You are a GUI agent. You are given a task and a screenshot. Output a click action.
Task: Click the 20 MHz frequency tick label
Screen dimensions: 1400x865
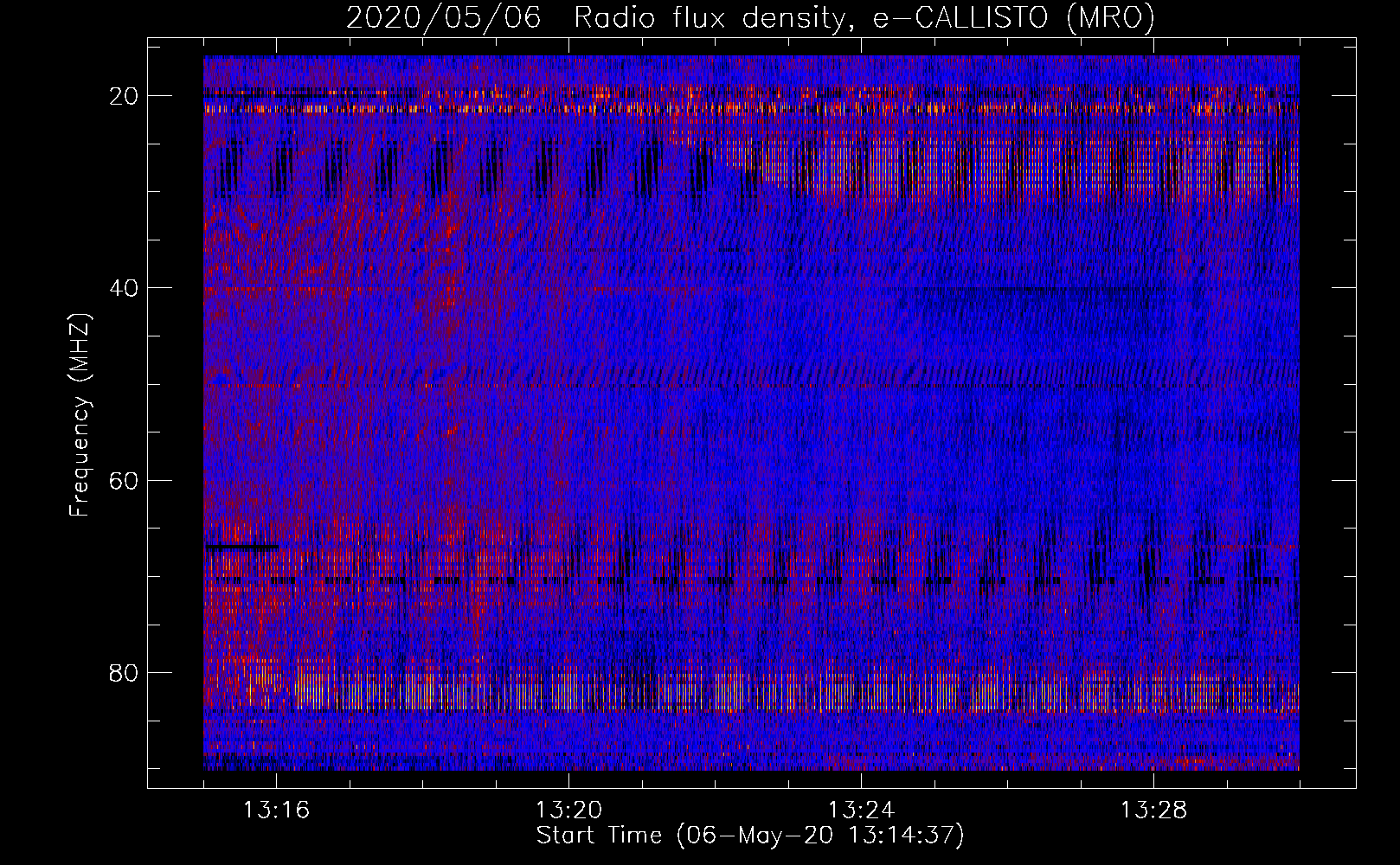pyautogui.click(x=125, y=96)
